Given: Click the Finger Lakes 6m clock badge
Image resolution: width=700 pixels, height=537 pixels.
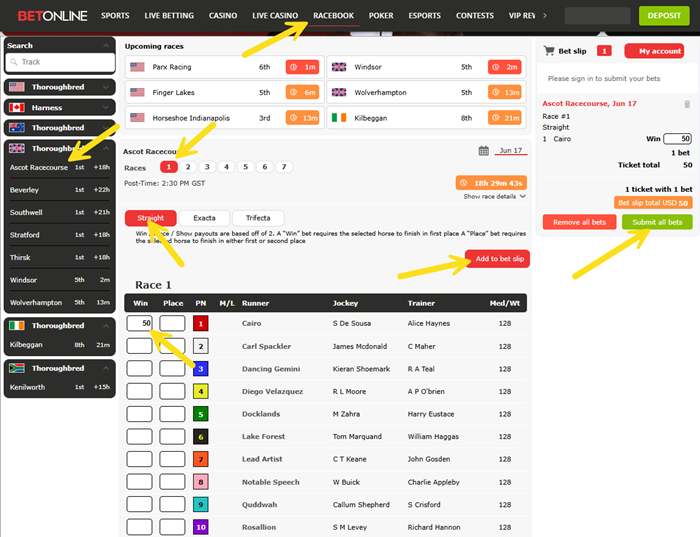Looking at the screenshot, I should [302, 93].
